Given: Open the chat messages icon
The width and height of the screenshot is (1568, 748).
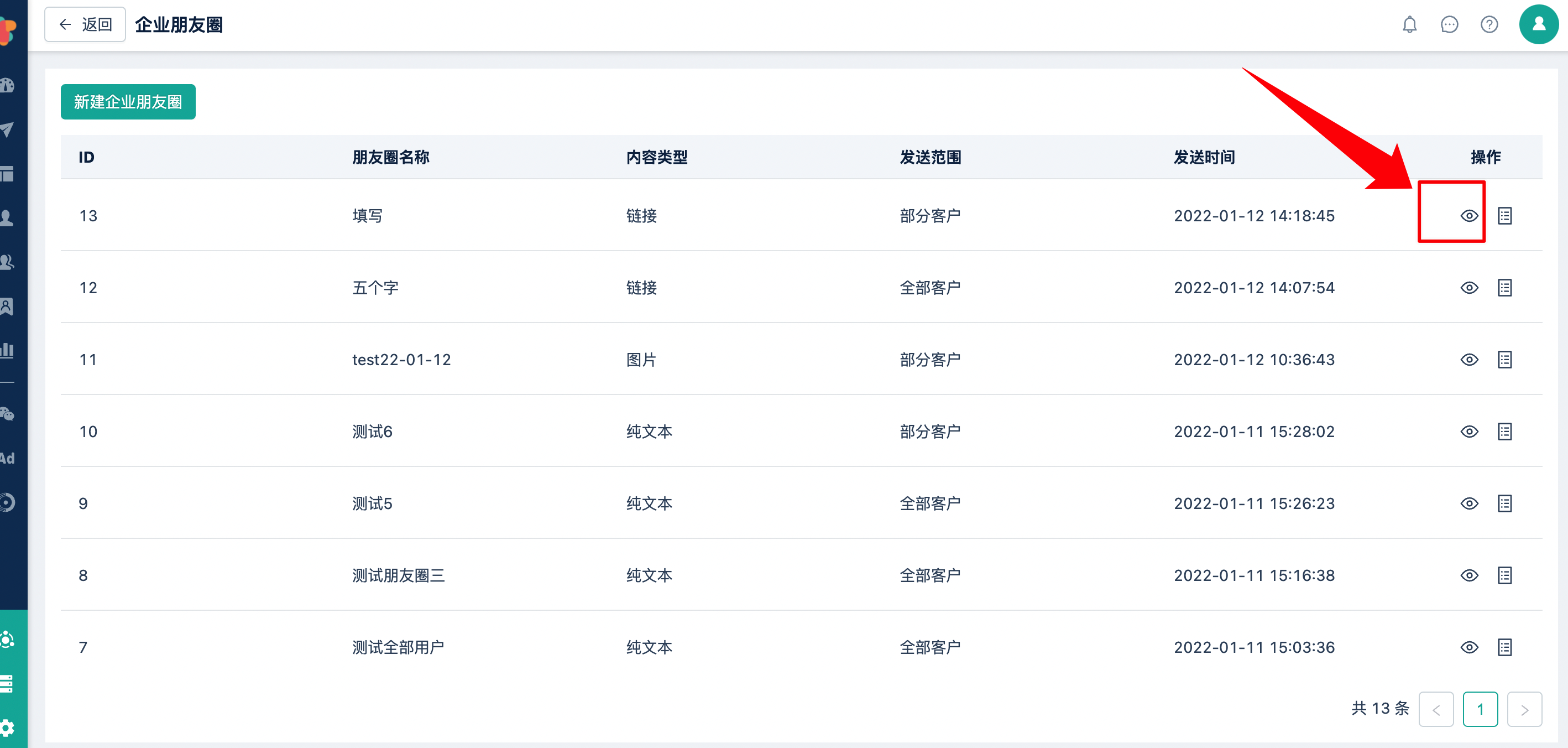Looking at the screenshot, I should 1449,24.
